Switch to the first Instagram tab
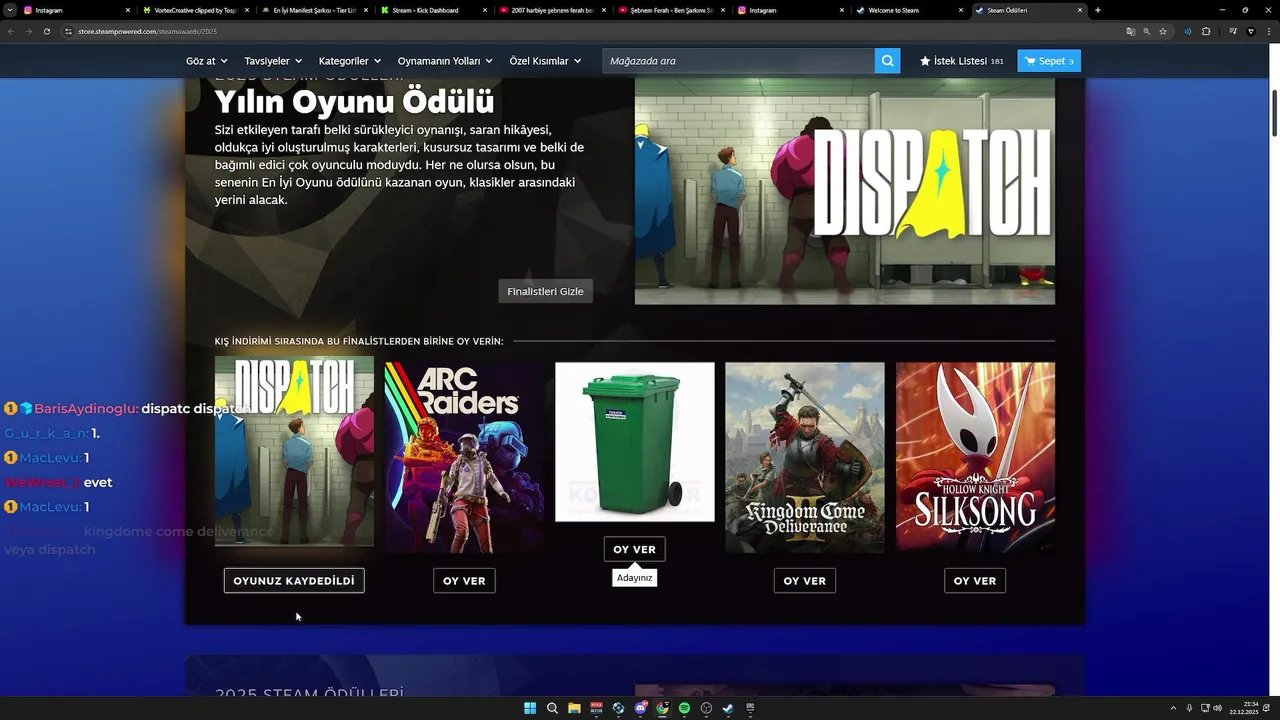Viewport: 1280px width, 720px height. pos(75,10)
